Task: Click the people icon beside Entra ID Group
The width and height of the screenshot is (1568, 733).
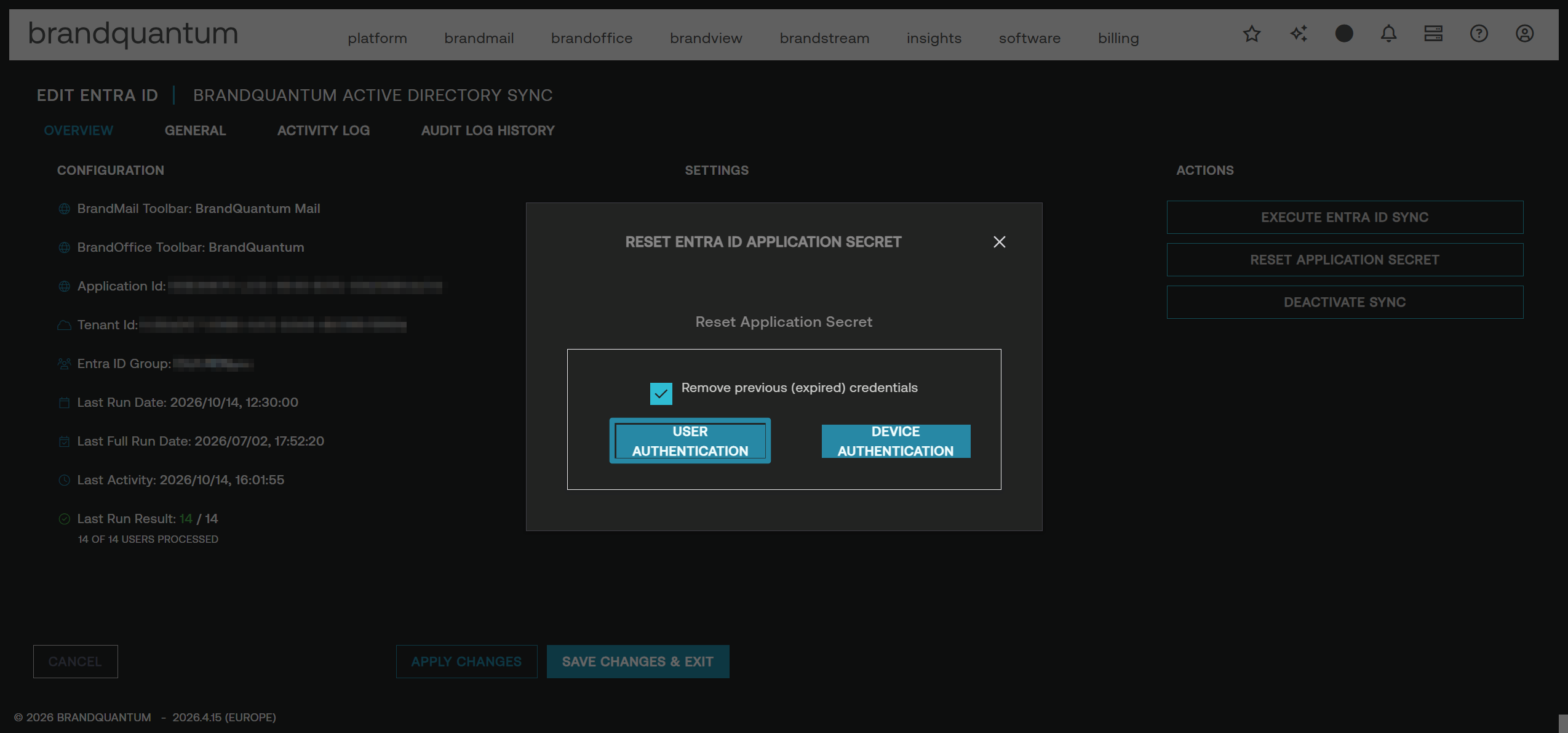Action: coord(64,364)
